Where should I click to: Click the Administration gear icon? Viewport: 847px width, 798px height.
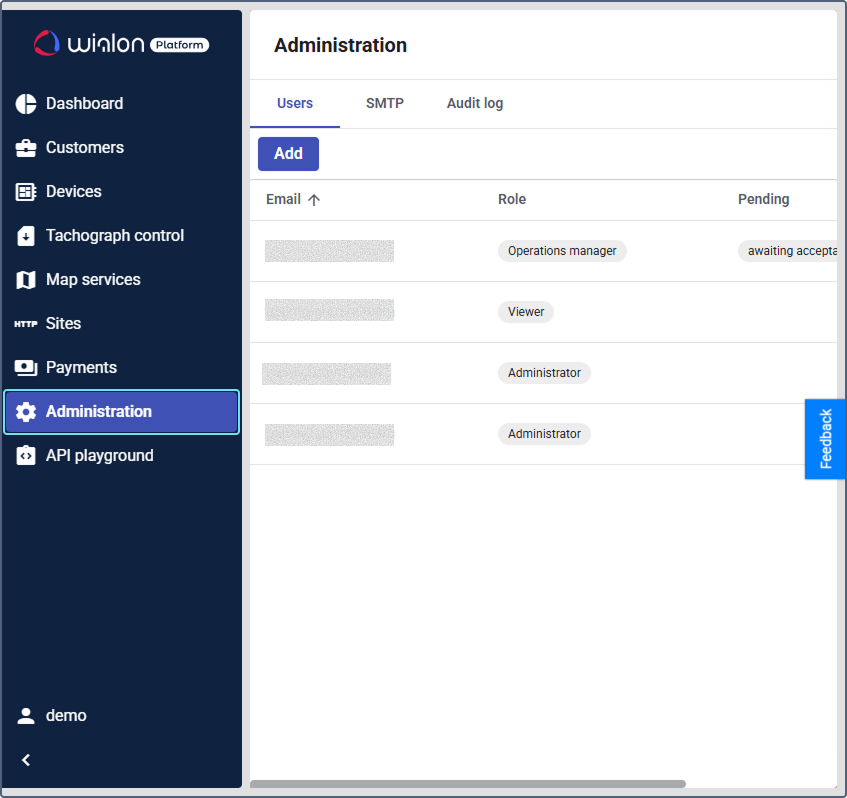[25, 411]
